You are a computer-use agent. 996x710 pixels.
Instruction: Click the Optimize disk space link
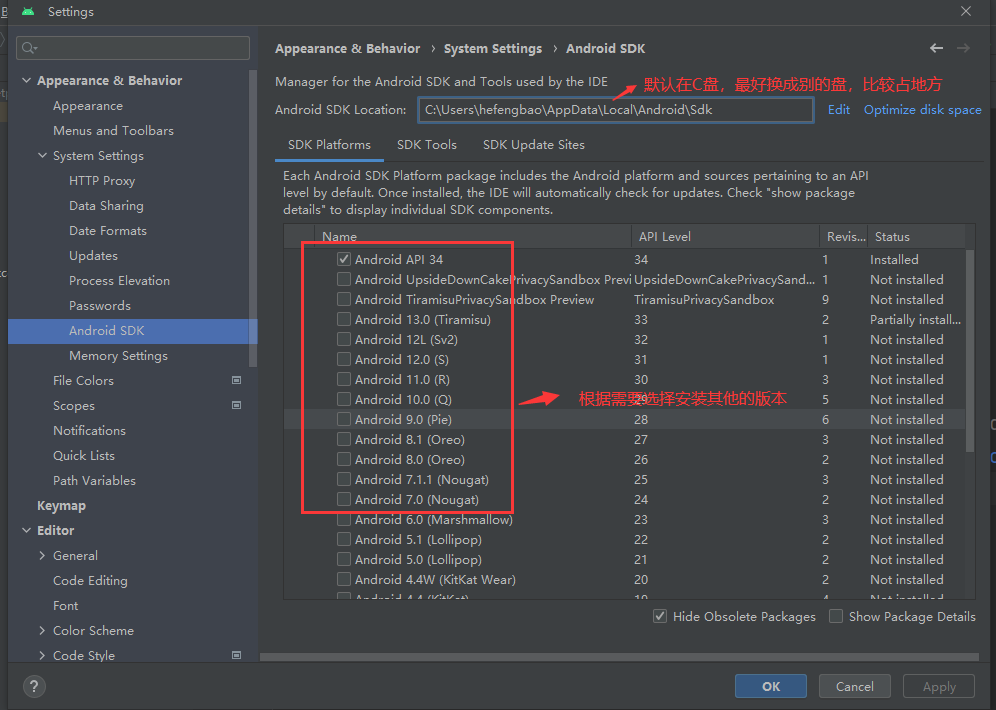click(922, 110)
